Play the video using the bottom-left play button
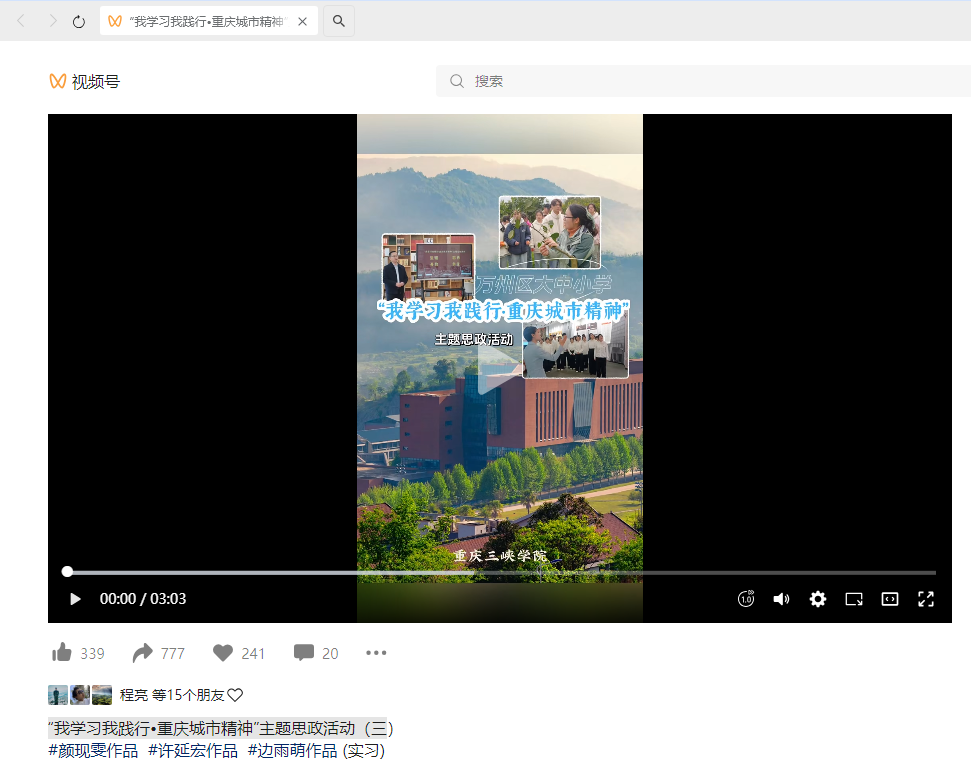 pyautogui.click(x=75, y=599)
